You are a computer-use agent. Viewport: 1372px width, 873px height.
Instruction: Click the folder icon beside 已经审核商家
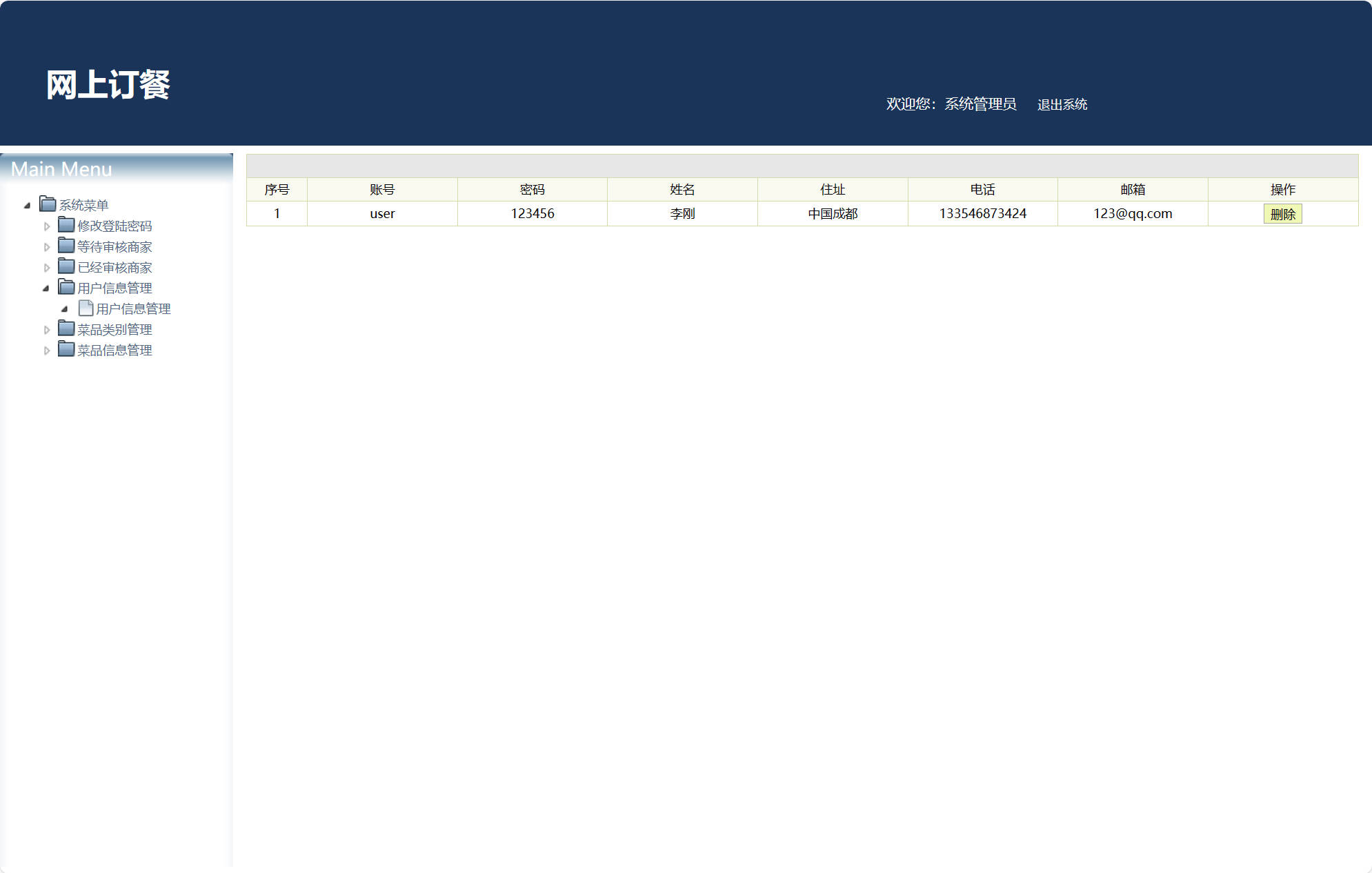(x=66, y=266)
